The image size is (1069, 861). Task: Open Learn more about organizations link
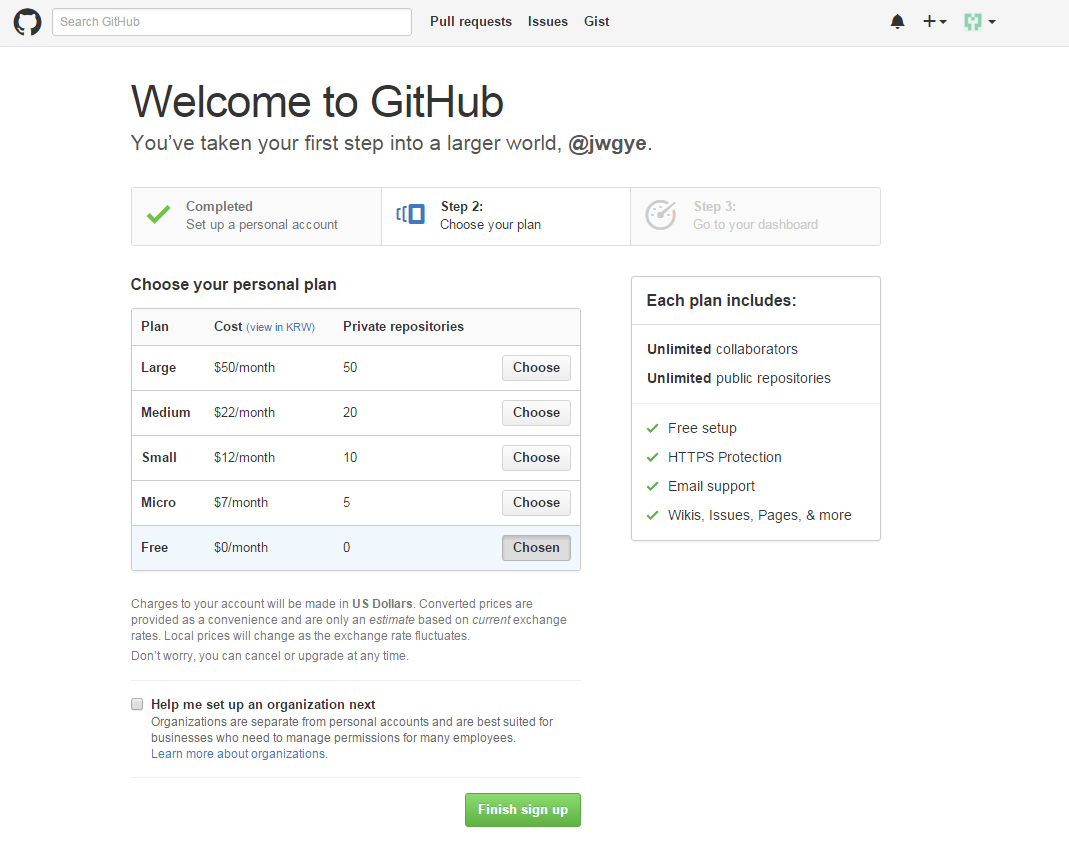pyautogui.click(x=239, y=754)
